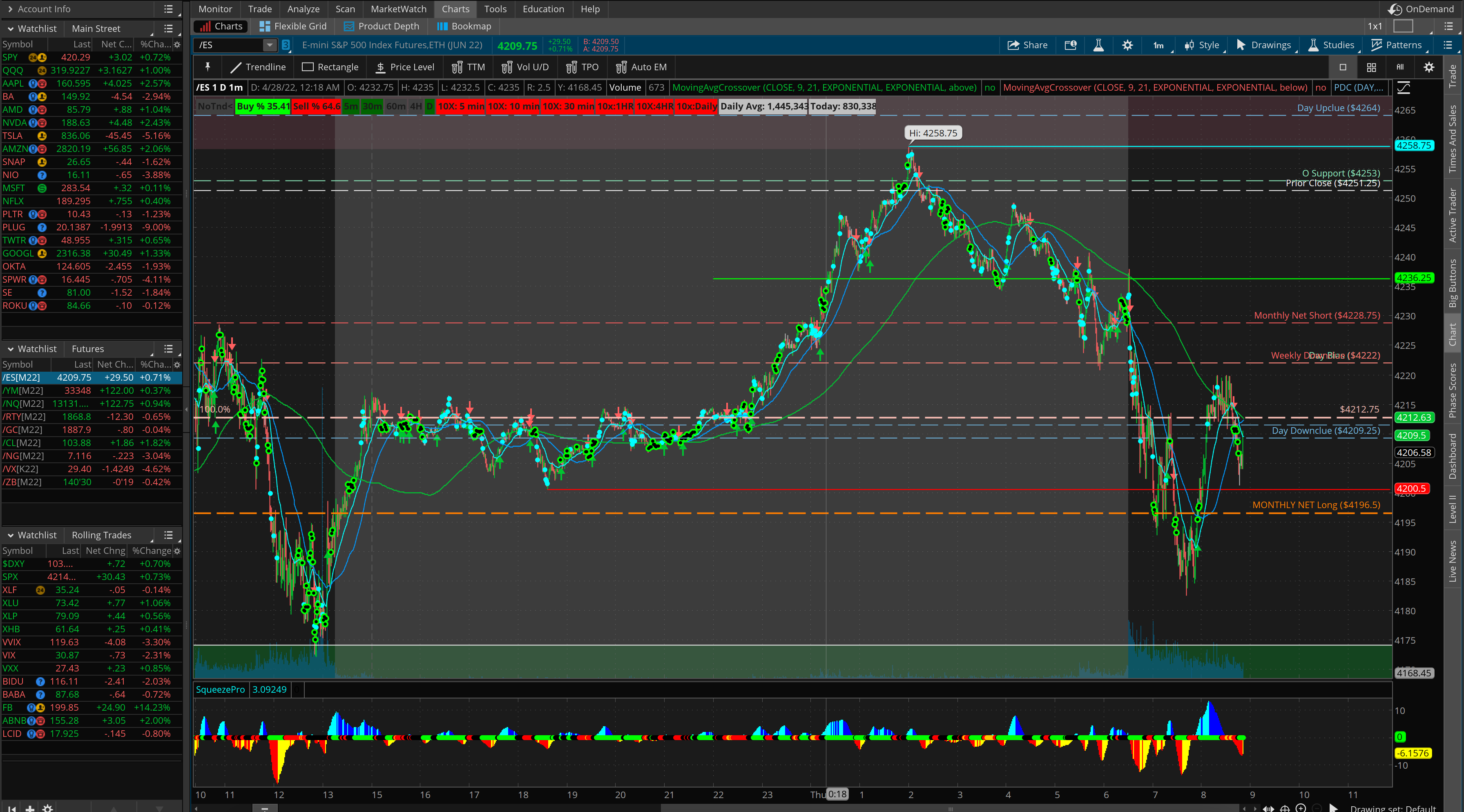1464x812 pixels.
Task: Click inside the /ES symbol input field
Action: pos(228,45)
